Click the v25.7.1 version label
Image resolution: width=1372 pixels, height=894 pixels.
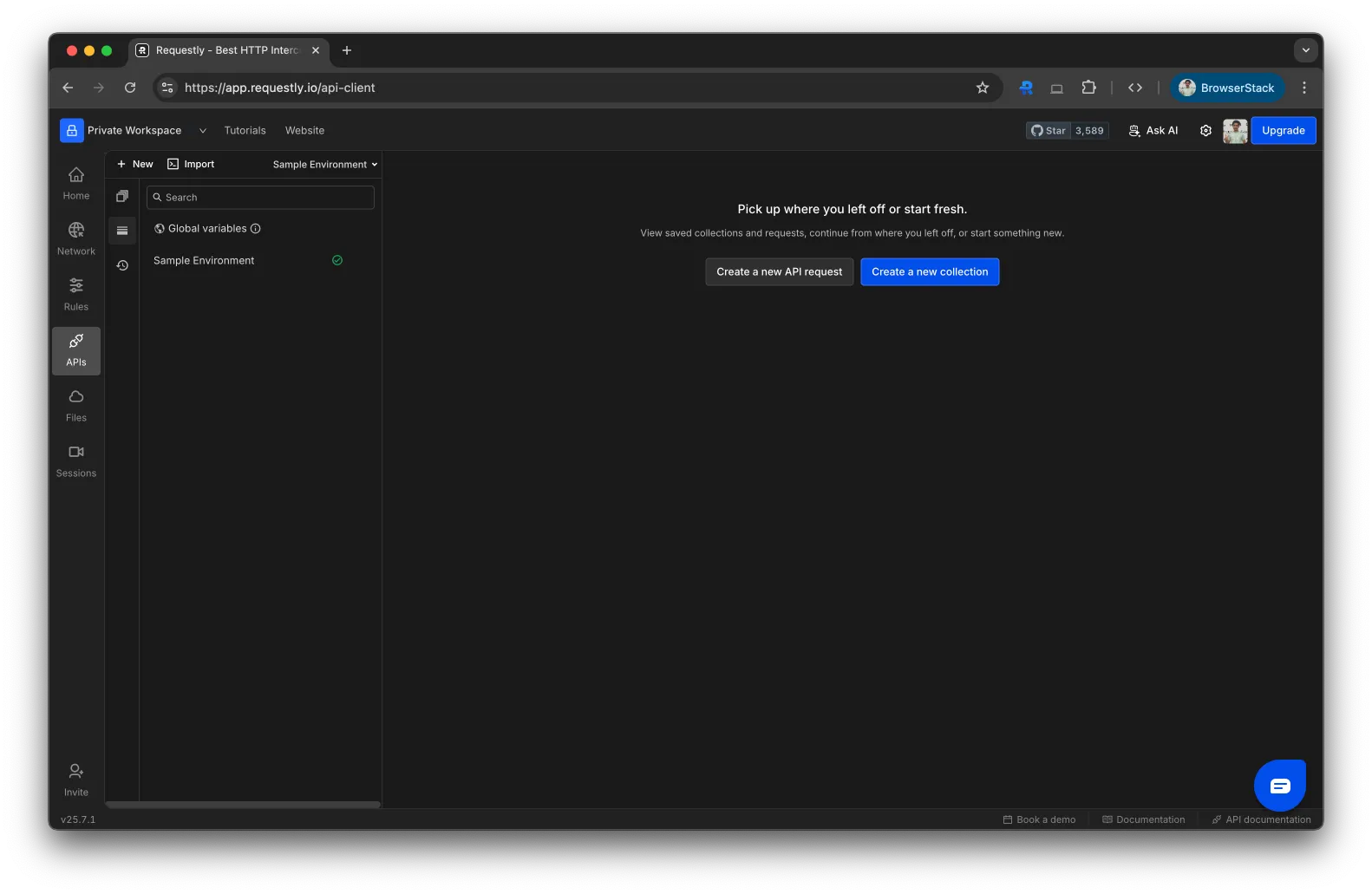point(78,819)
